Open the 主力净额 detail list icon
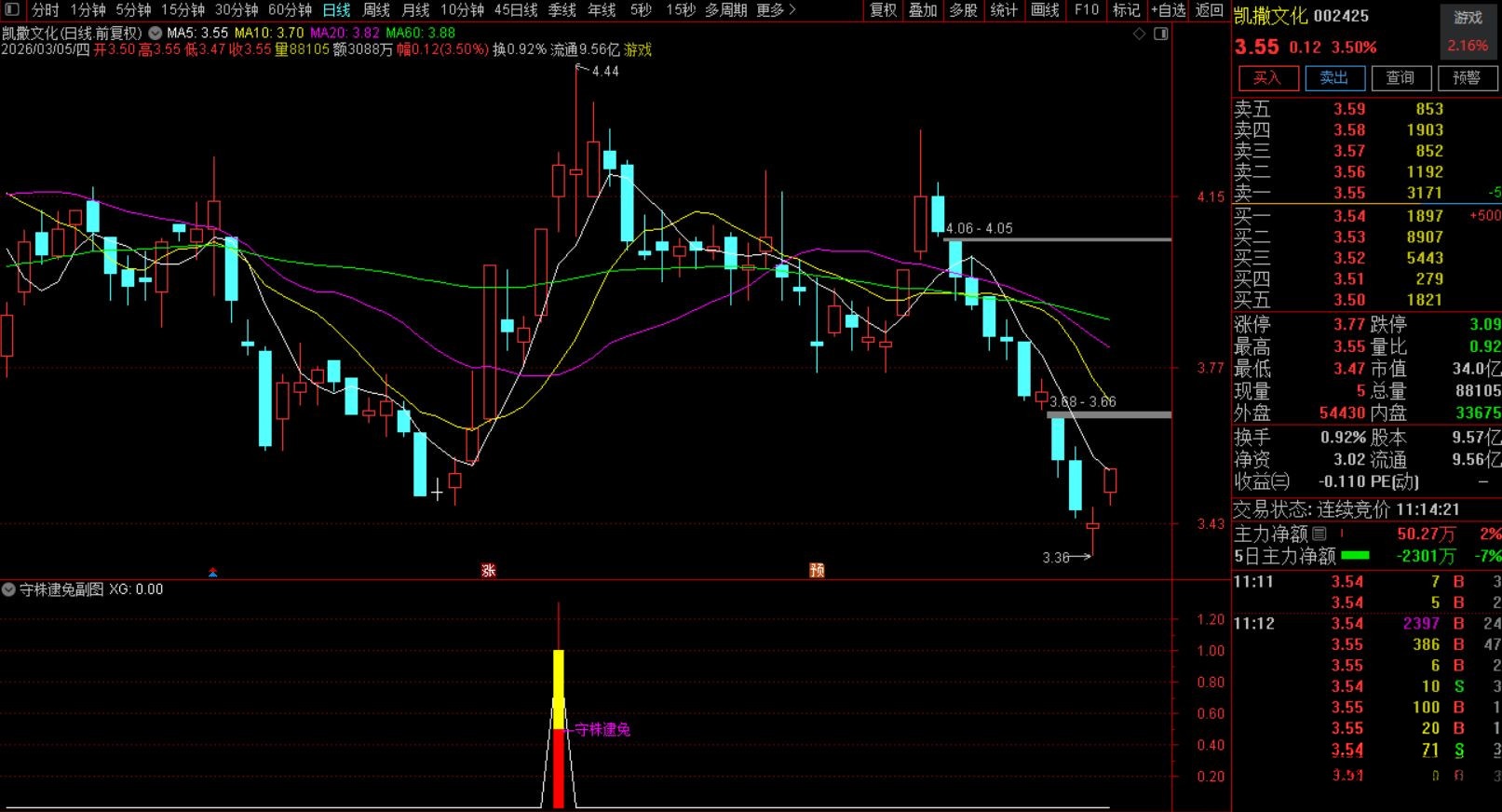 coord(1319,534)
